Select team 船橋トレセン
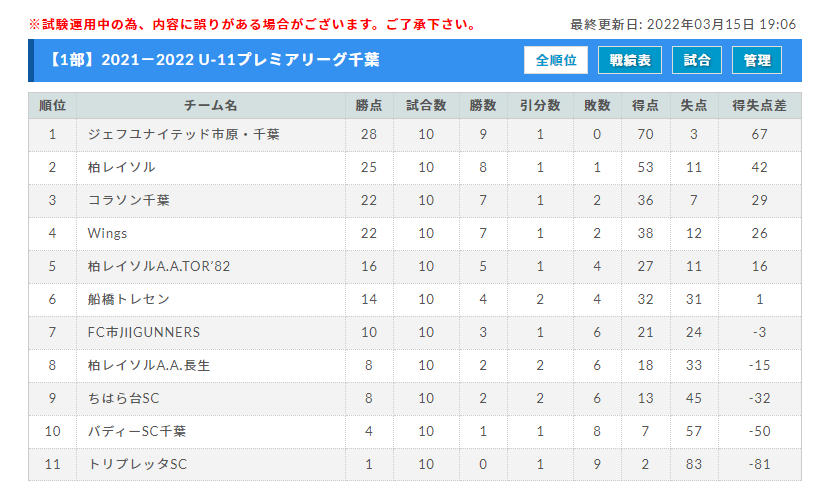 click(128, 299)
